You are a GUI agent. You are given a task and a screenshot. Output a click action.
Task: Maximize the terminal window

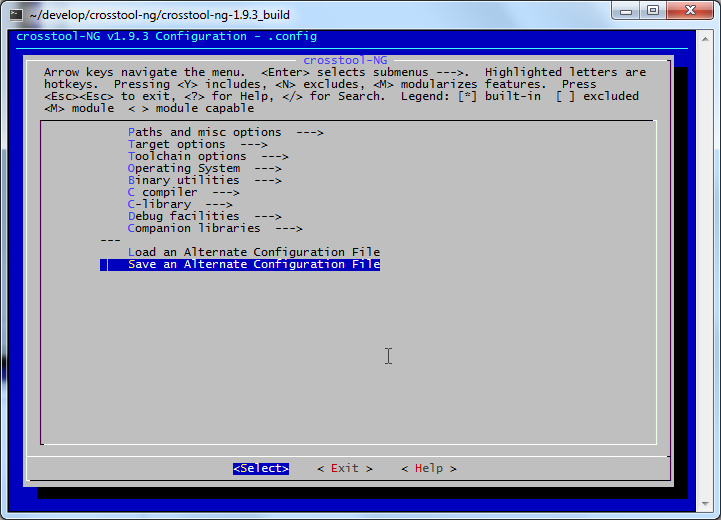click(x=652, y=11)
